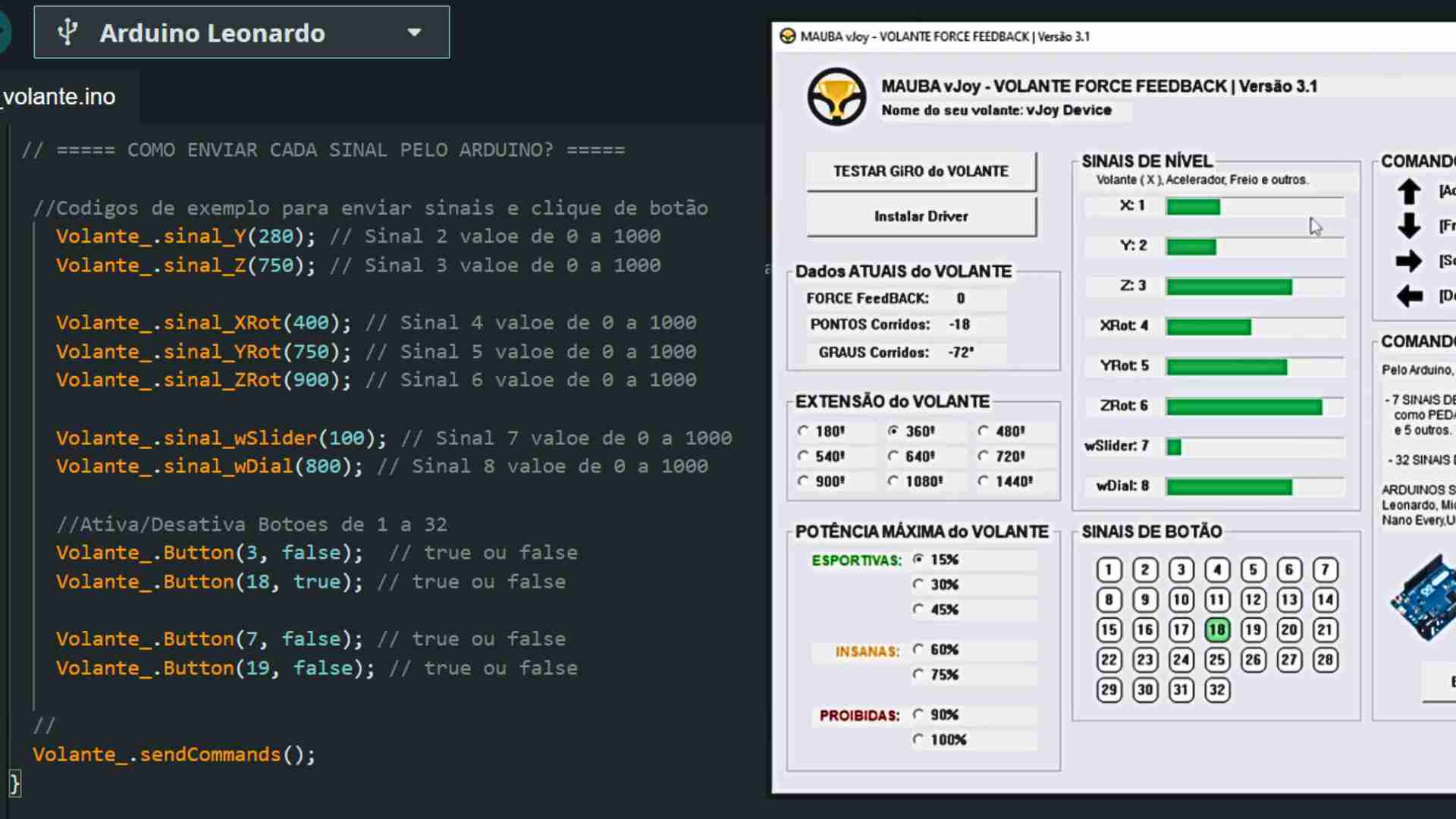Click the Arduino board image

click(x=1423, y=598)
